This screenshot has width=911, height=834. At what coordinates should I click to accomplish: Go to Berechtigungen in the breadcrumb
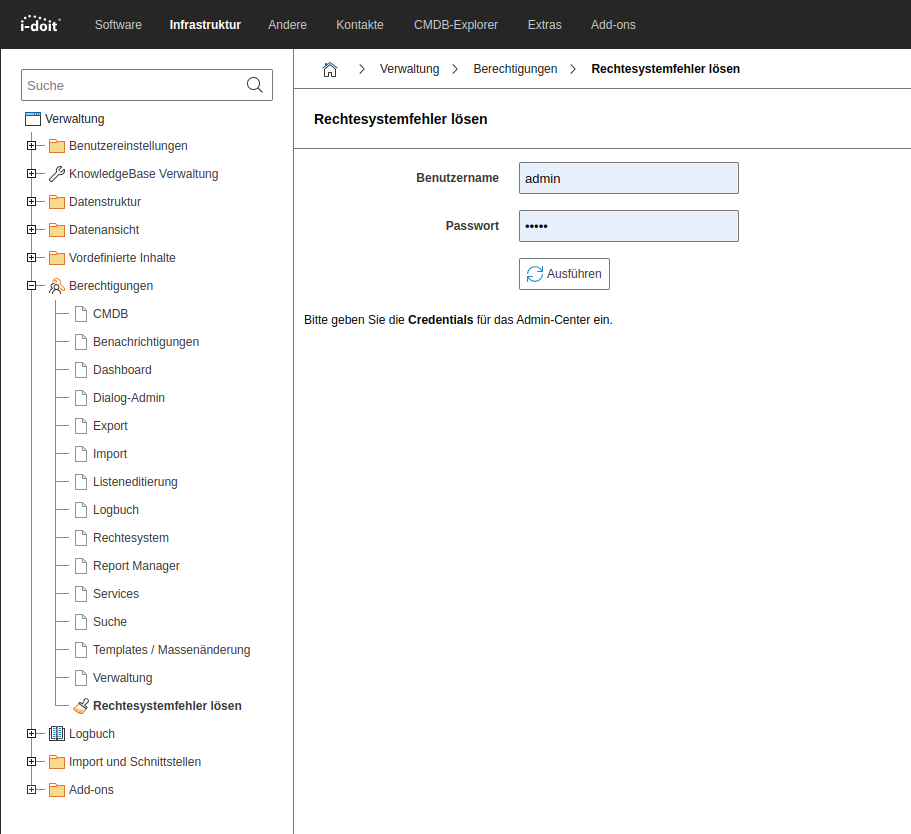(515, 69)
